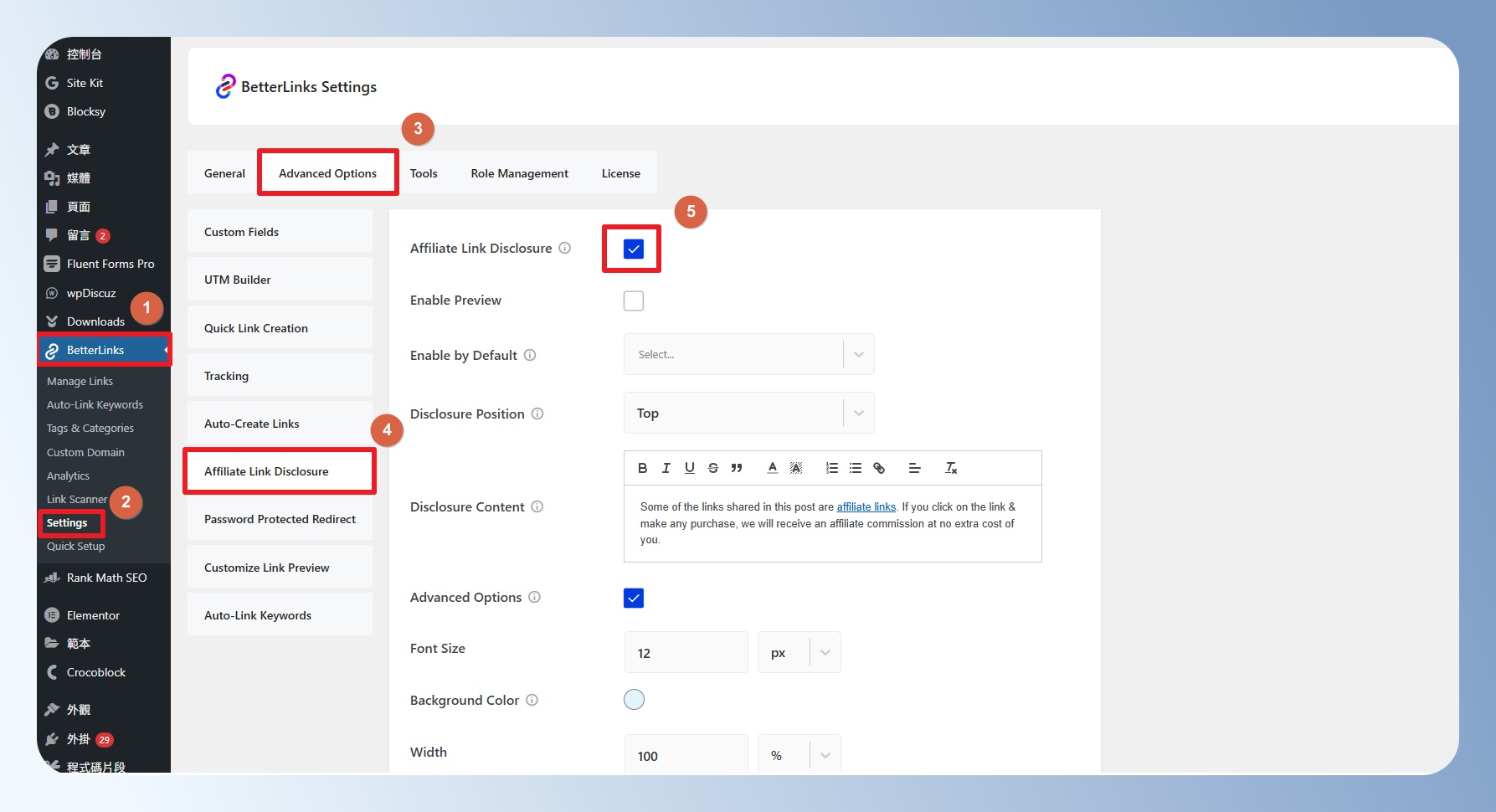The width and height of the screenshot is (1496, 812).
Task: Insert a blockquote using the quote icon
Action: point(736,468)
